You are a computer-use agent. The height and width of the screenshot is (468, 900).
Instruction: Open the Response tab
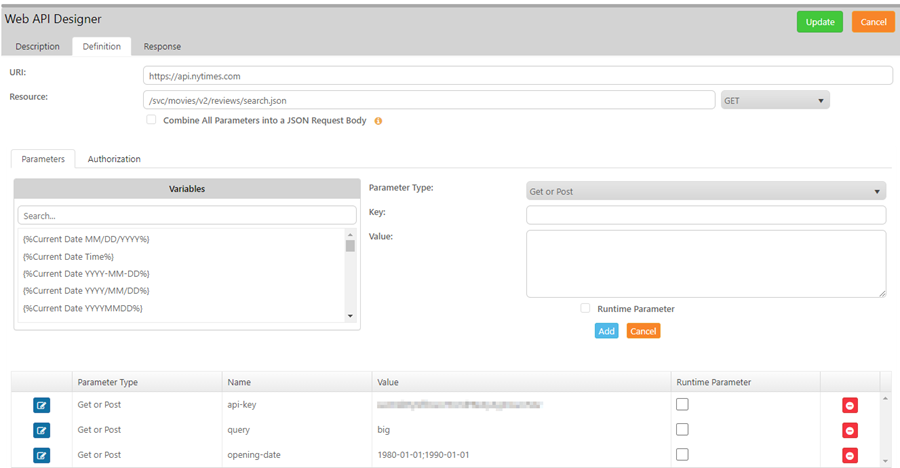pyautogui.click(x=162, y=47)
